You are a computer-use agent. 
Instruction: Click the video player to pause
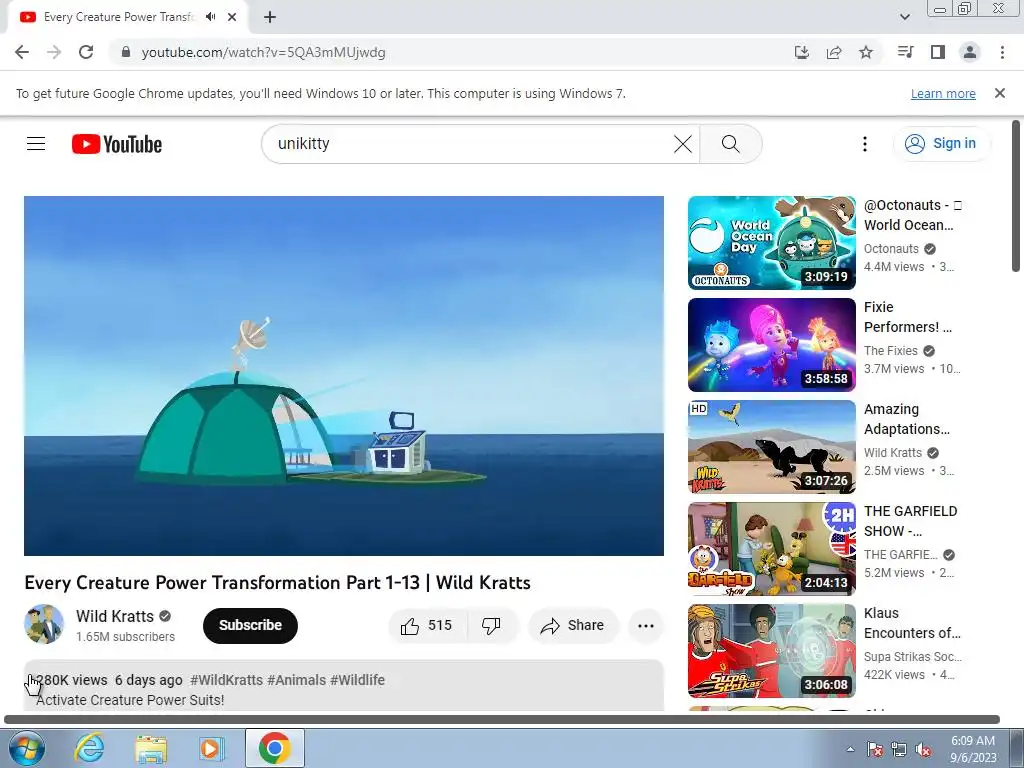pyautogui.click(x=344, y=376)
